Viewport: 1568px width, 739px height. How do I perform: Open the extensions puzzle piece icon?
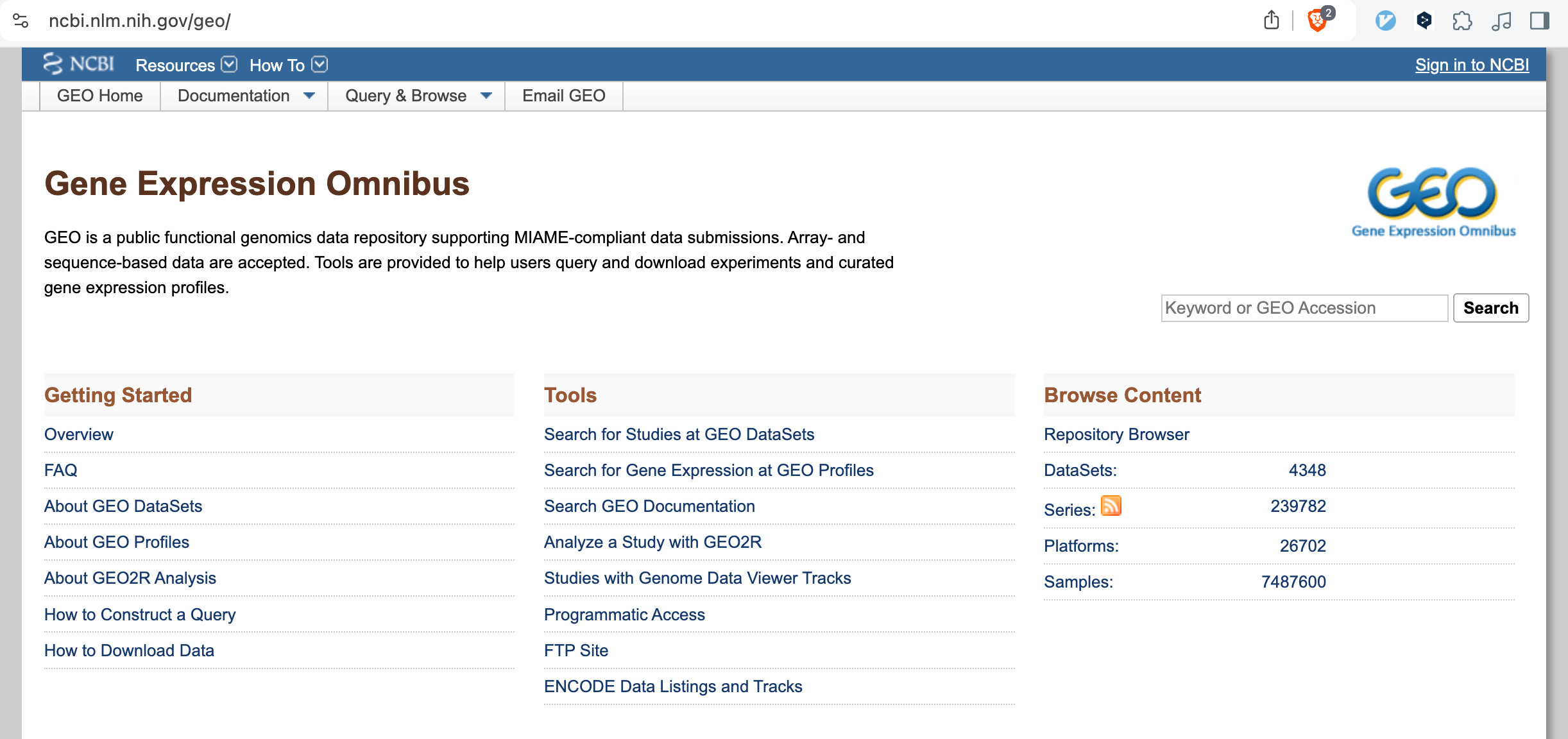tap(1462, 21)
